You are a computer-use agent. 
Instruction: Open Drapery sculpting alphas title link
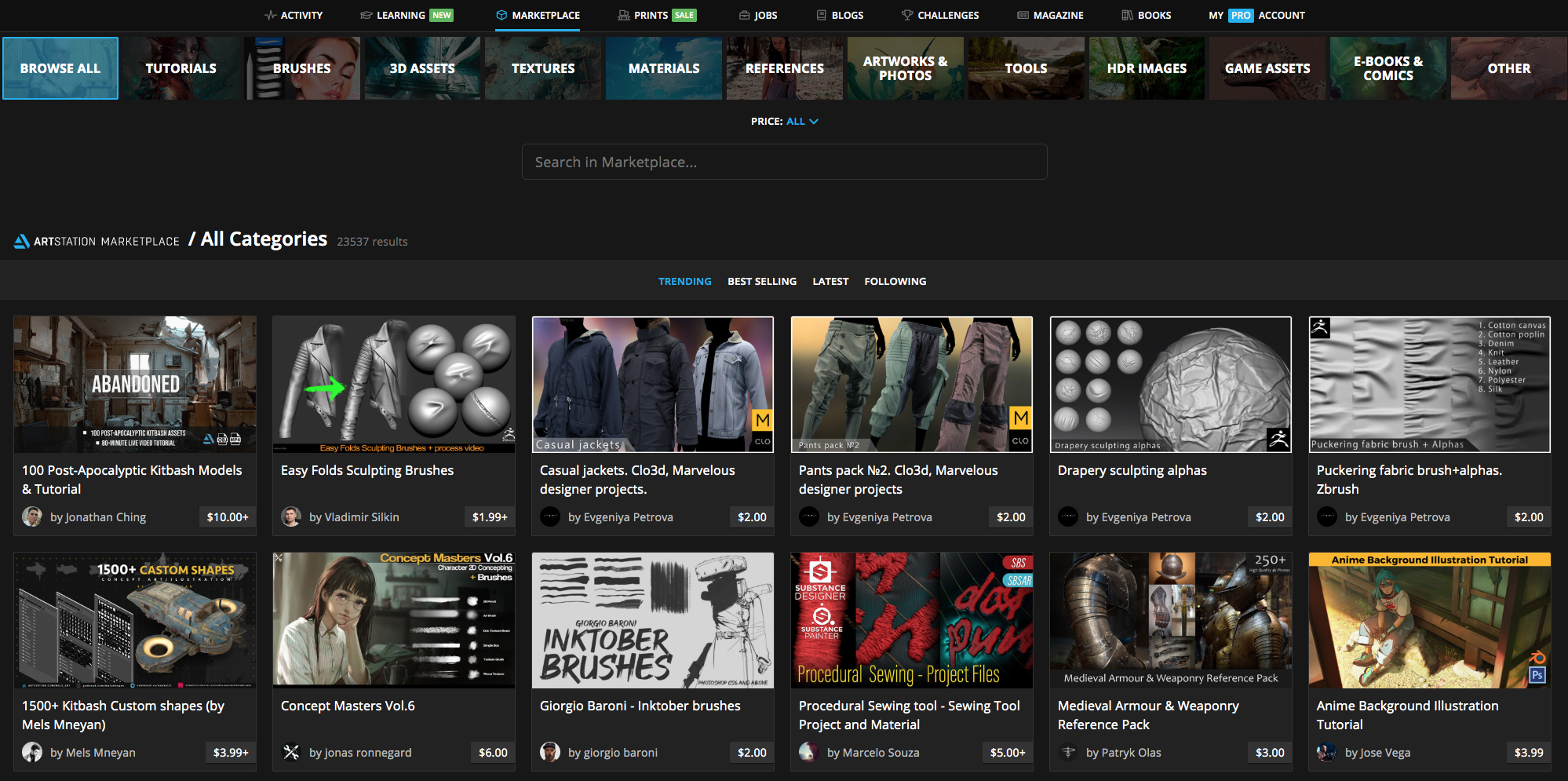pyautogui.click(x=1132, y=470)
